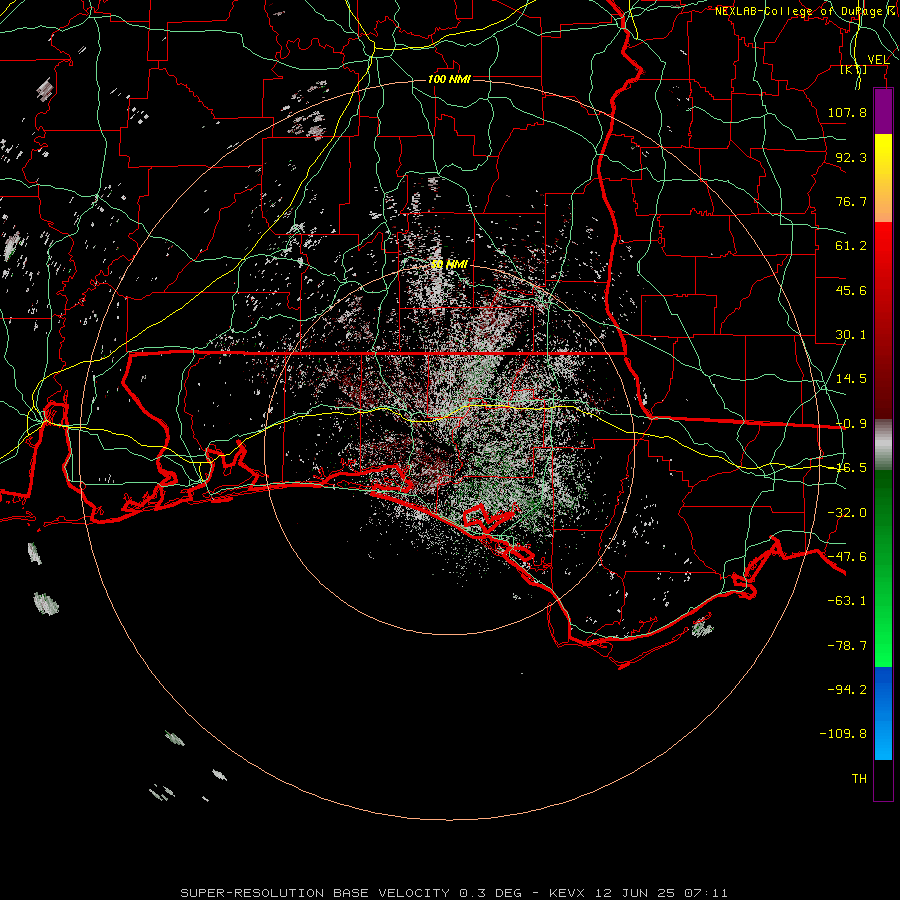The height and width of the screenshot is (900, 900).
Task: Select the -0.9 legend value
Action: [x=851, y=424]
